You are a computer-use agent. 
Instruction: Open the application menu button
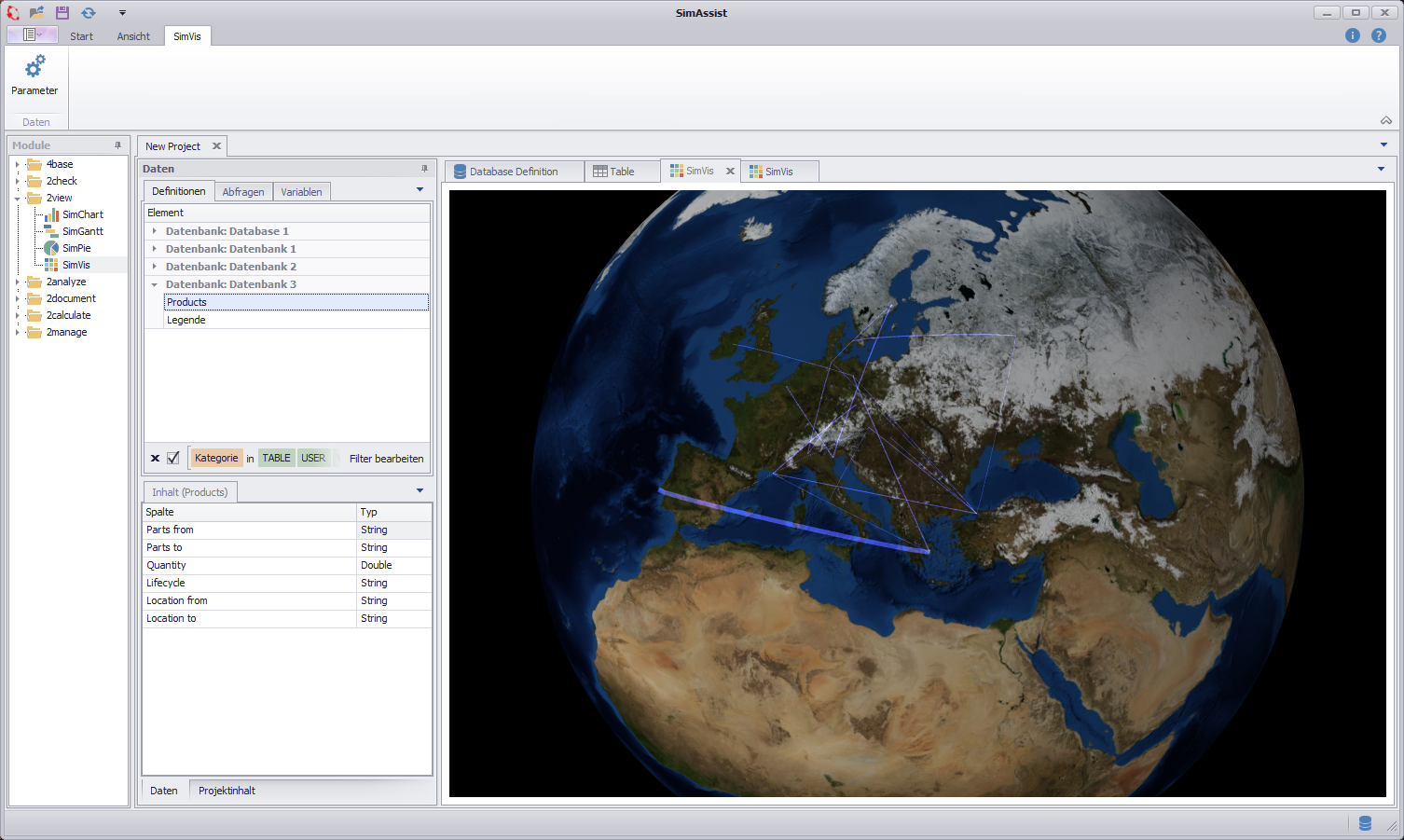tap(32, 34)
